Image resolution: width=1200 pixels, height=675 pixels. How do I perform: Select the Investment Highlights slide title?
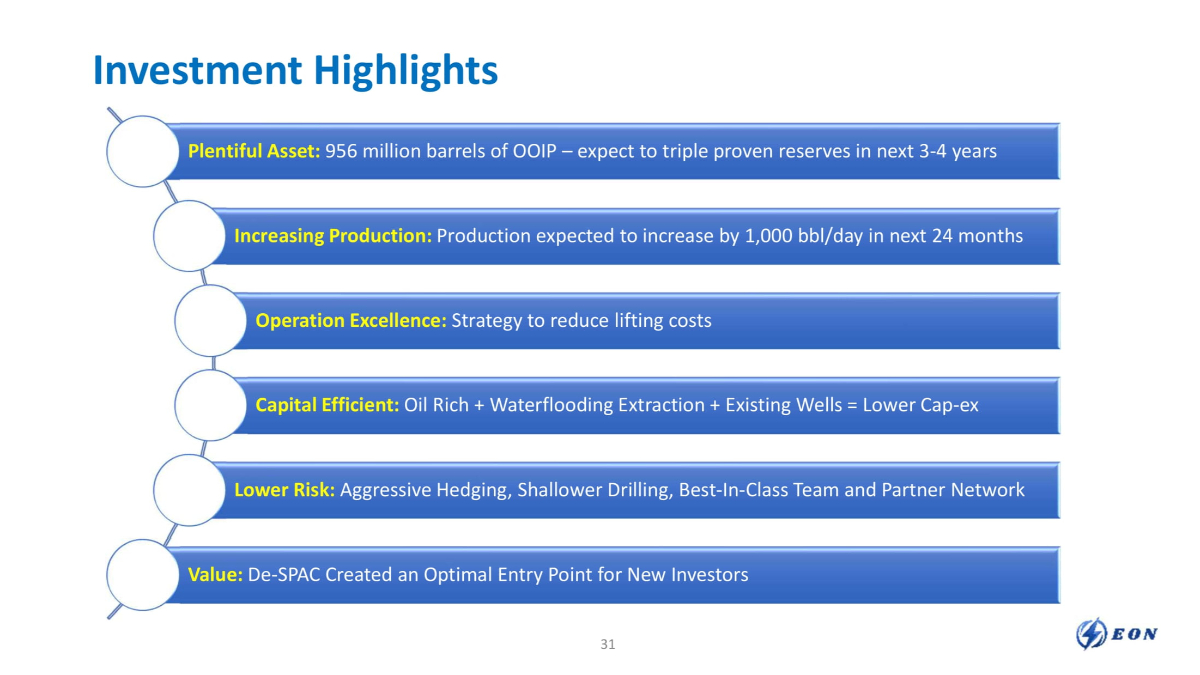[x=295, y=71]
